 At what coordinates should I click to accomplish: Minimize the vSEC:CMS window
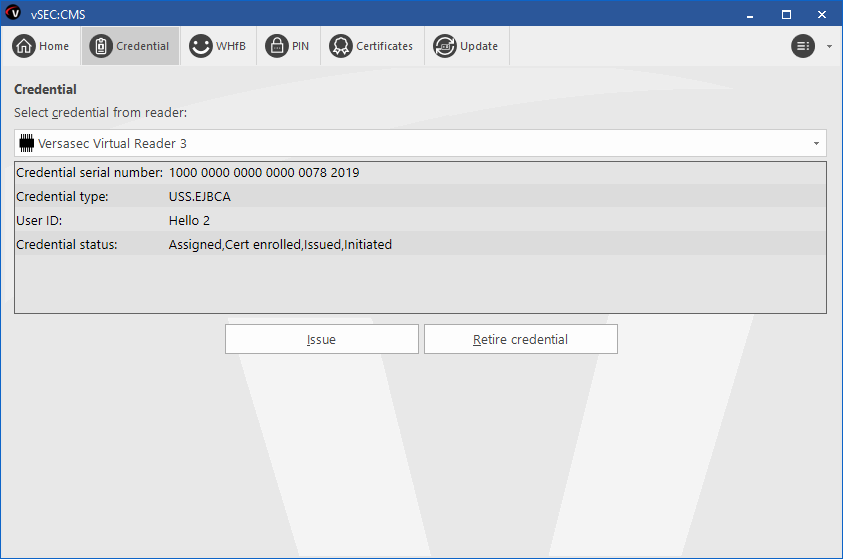point(750,15)
